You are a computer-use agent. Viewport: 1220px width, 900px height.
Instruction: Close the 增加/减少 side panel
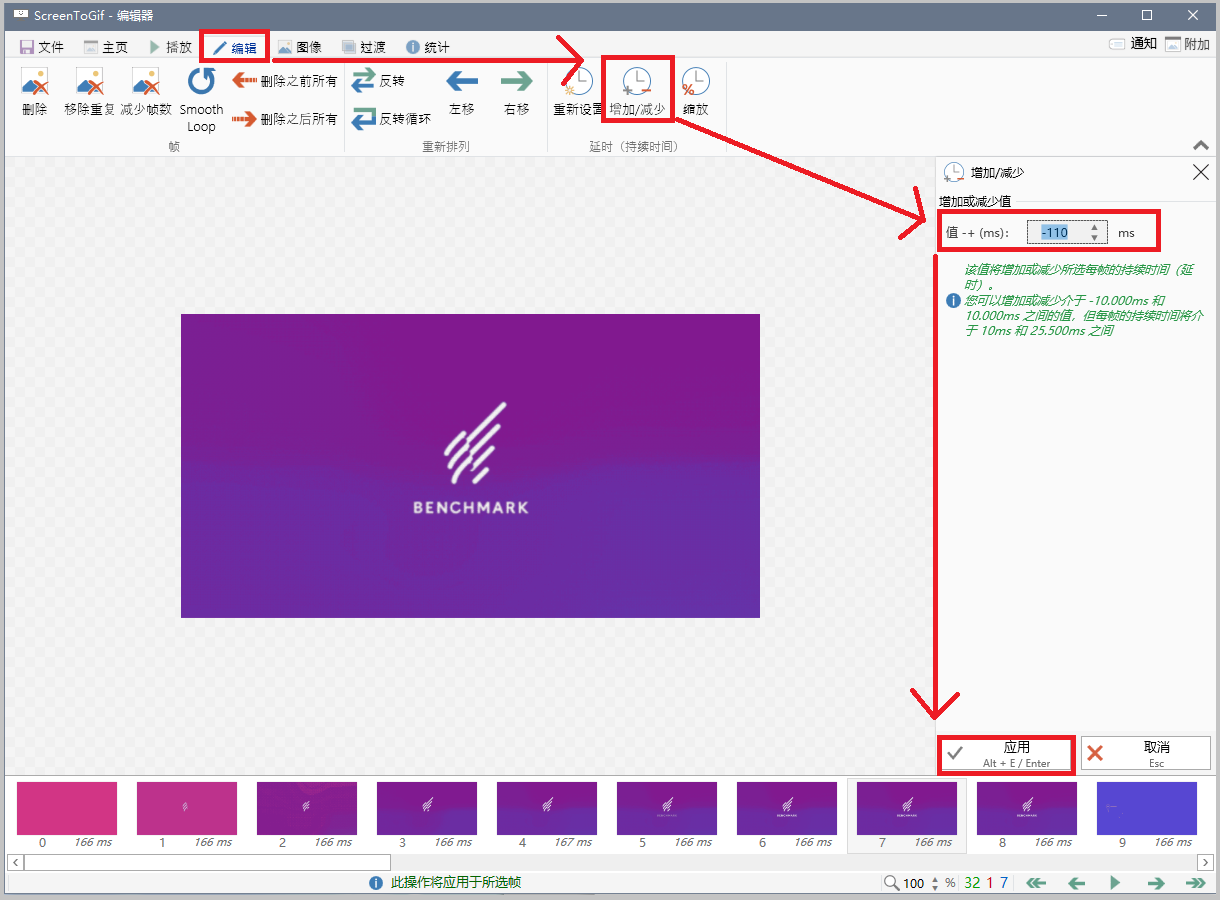pos(1201,172)
